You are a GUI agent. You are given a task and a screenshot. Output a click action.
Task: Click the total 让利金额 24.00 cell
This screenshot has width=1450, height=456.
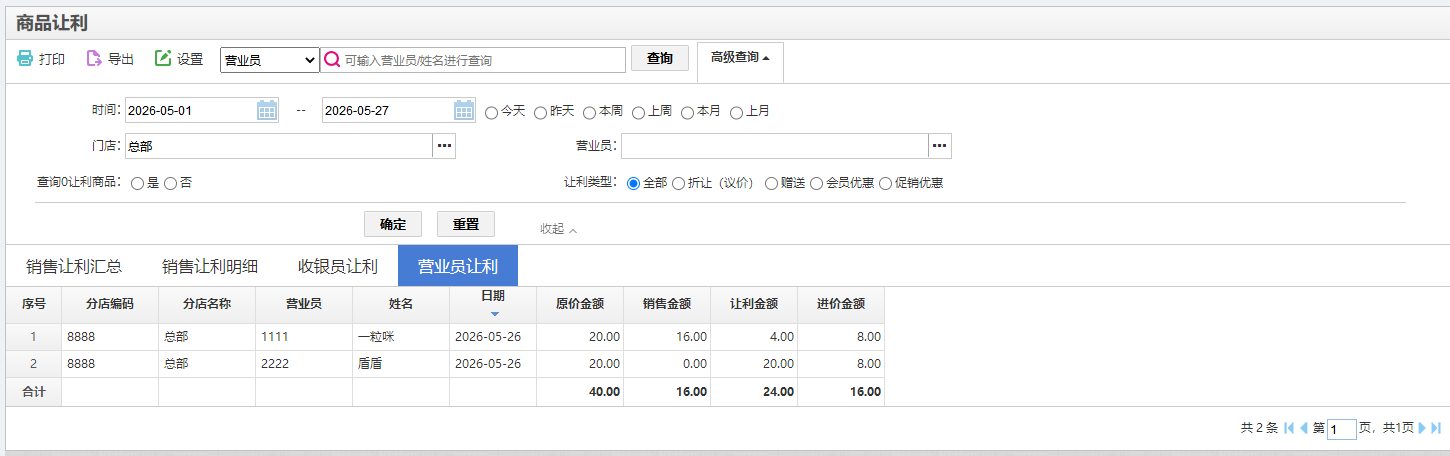point(754,392)
